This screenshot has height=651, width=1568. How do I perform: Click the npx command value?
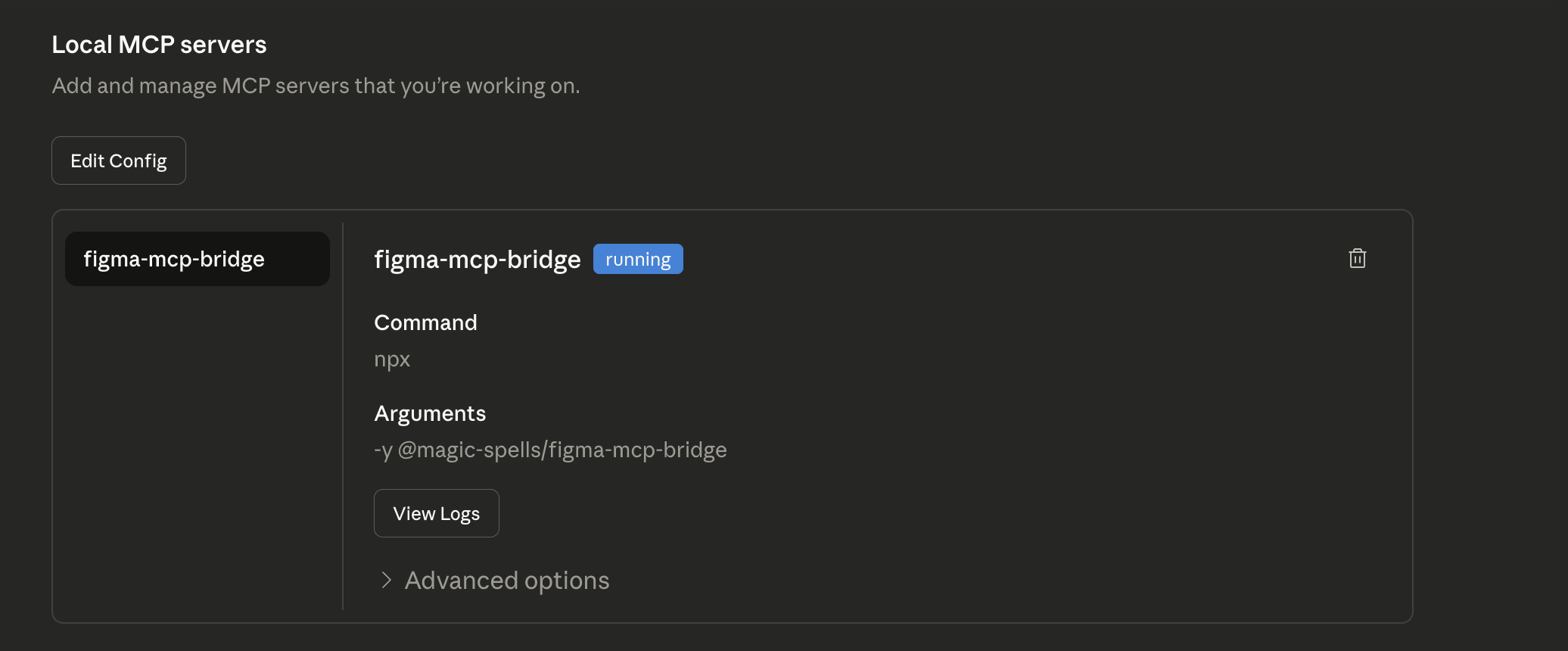392,359
